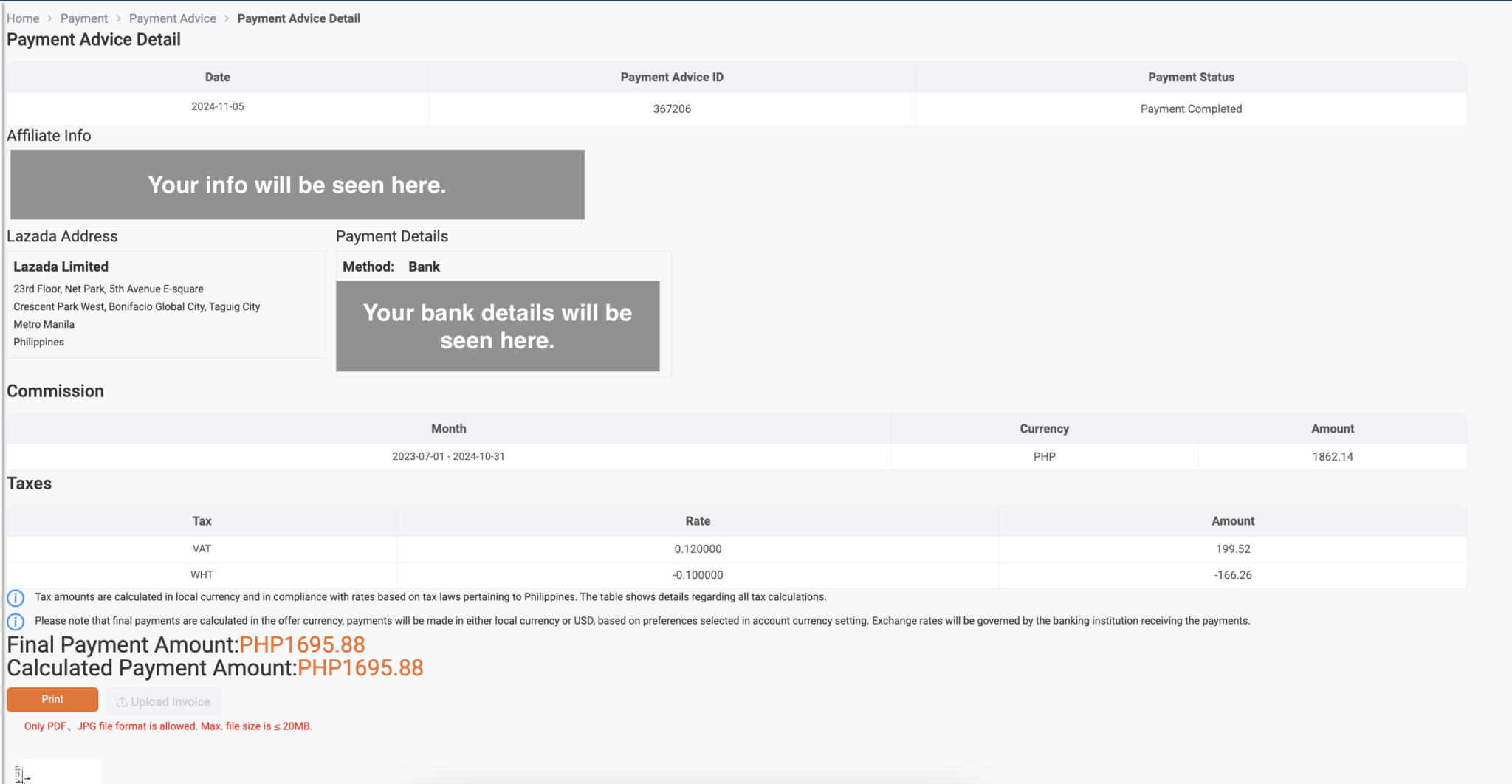This screenshot has width=1512, height=784.
Task: Click the Payment Advice ID value 367206
Action: pos(671,109)
